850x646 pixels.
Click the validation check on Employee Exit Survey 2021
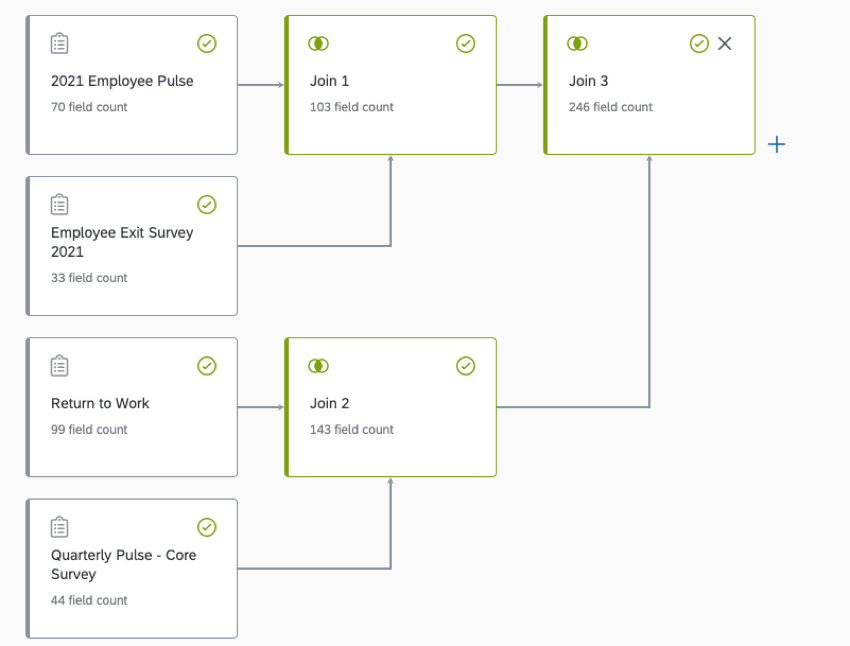[207, 204]
